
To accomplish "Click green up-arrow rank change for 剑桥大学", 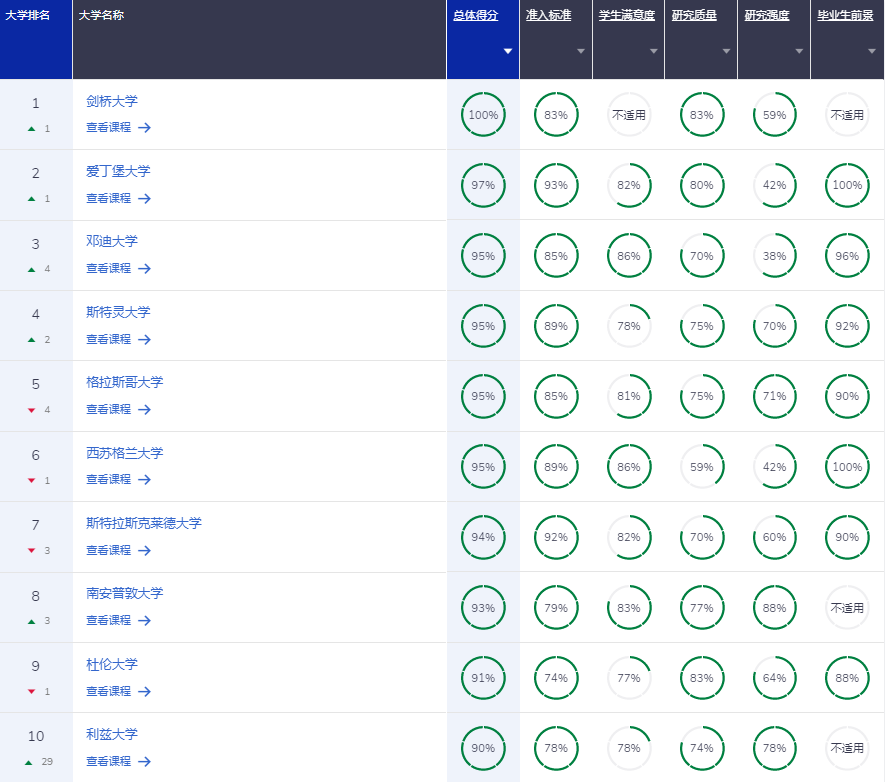I will coord(32,129).
